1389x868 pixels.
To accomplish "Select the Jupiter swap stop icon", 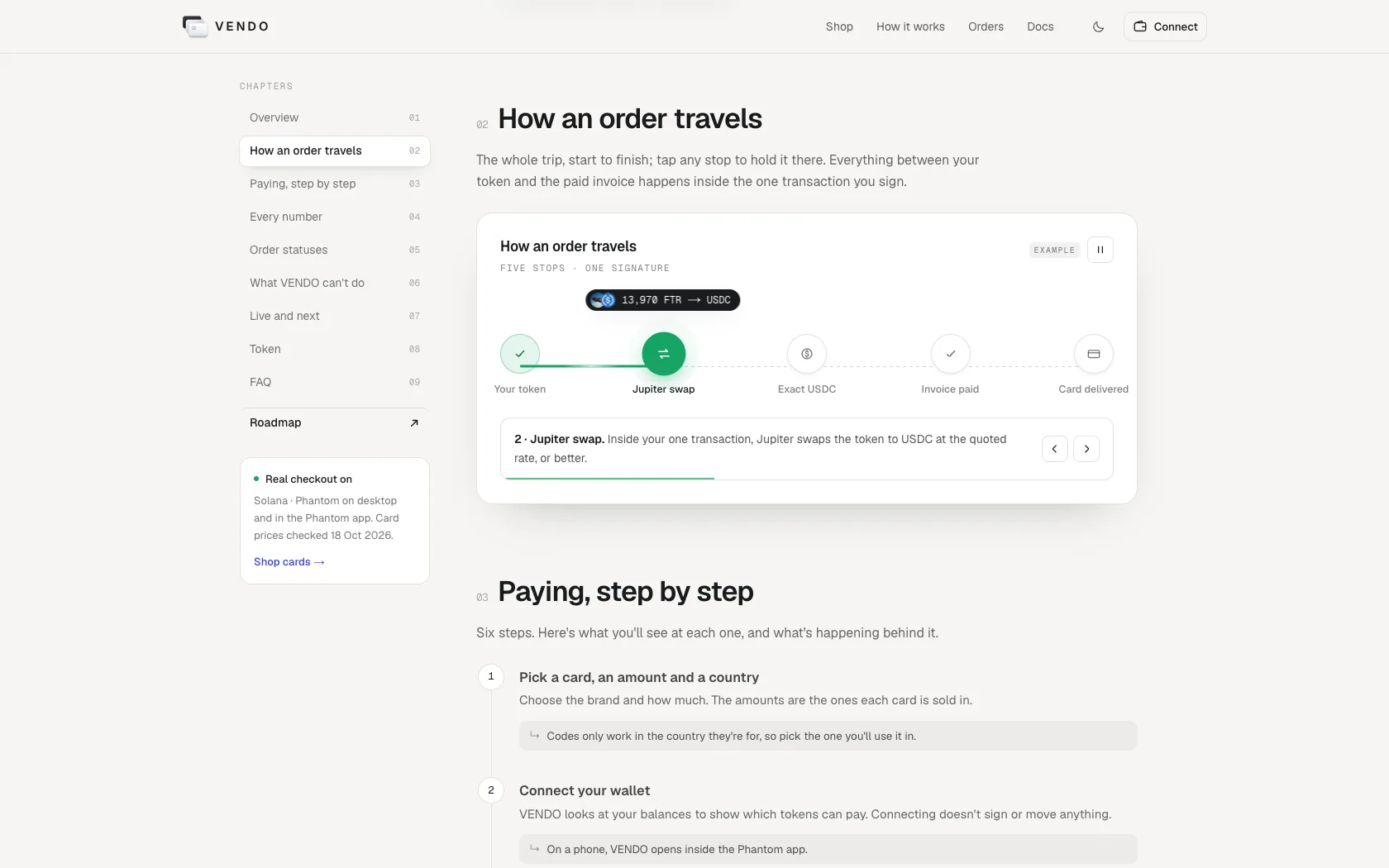I will (x=664, y=354).
